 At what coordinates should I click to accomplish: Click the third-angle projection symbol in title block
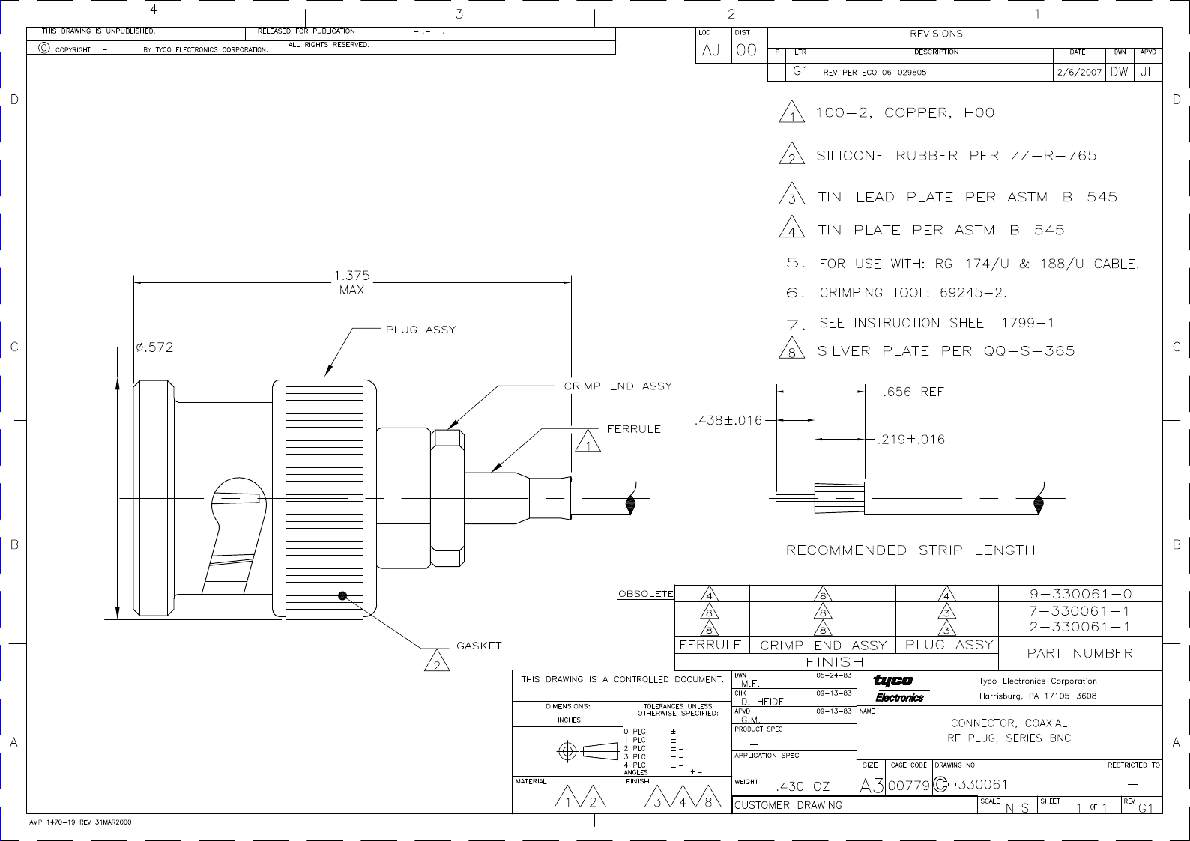(x=587, y=752)
